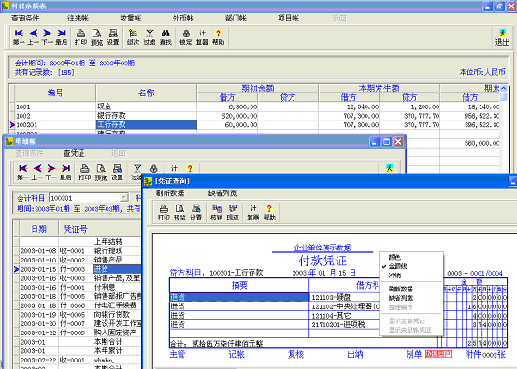Click the 日期 column header in 明细帐
The height and width of the screenshot is (369, 517).
pyautogui.click(x=39, y=229)
